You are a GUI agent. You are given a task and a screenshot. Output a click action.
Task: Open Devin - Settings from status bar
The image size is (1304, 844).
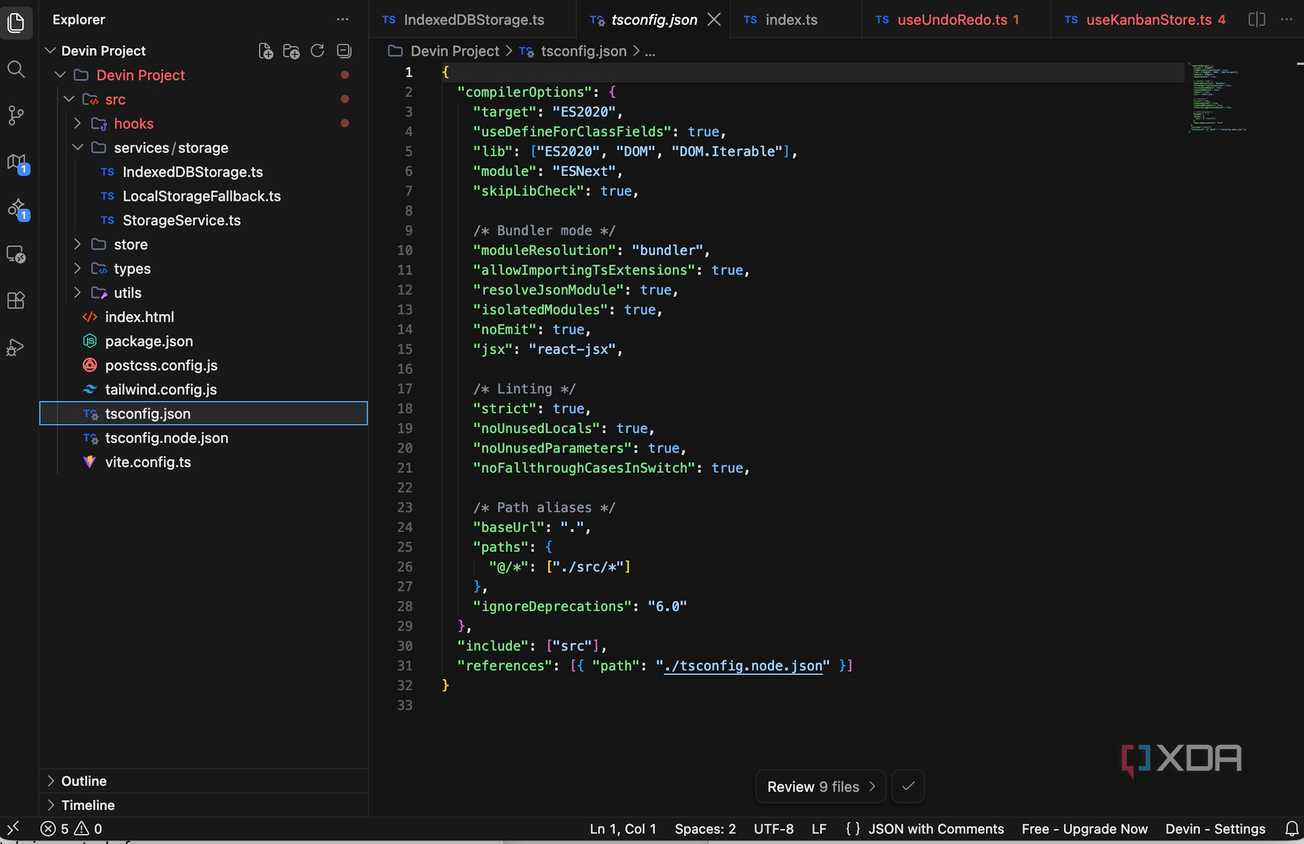[1215, 829]
